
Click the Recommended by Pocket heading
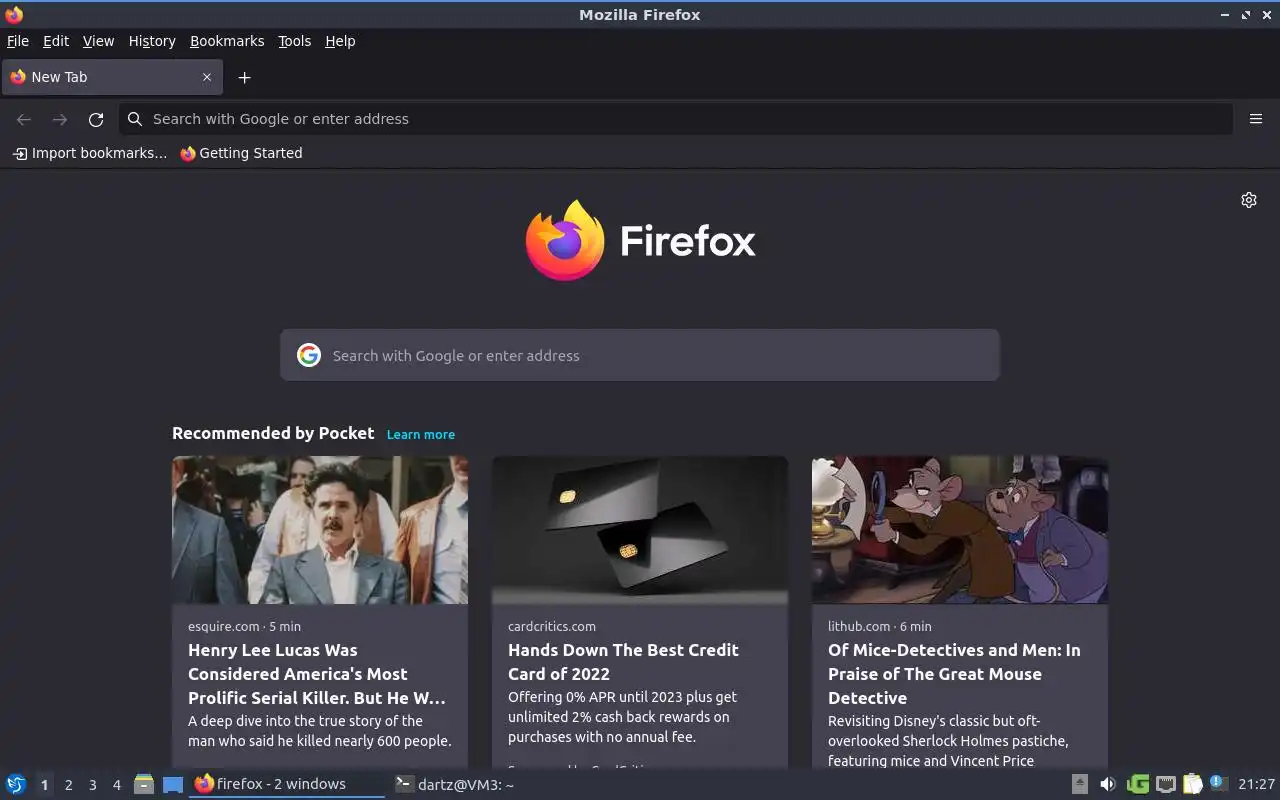(273, 433)
